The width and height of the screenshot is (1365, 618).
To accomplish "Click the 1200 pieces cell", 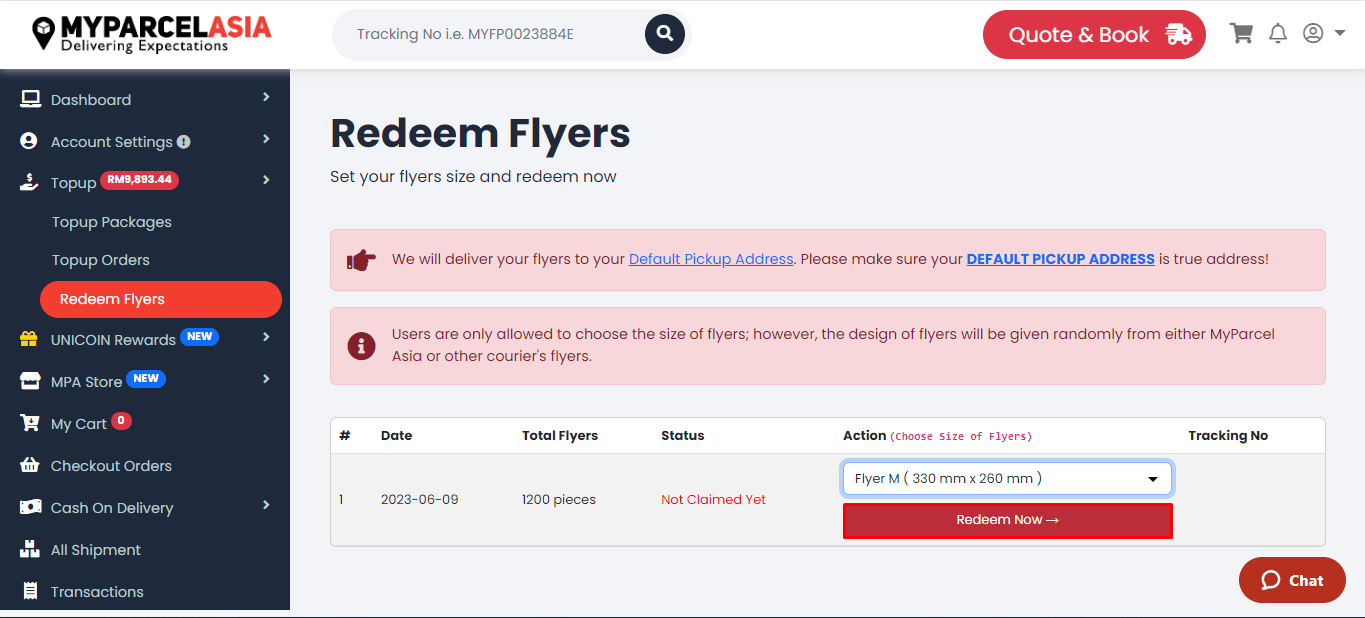I will click(x=559, y=500).
